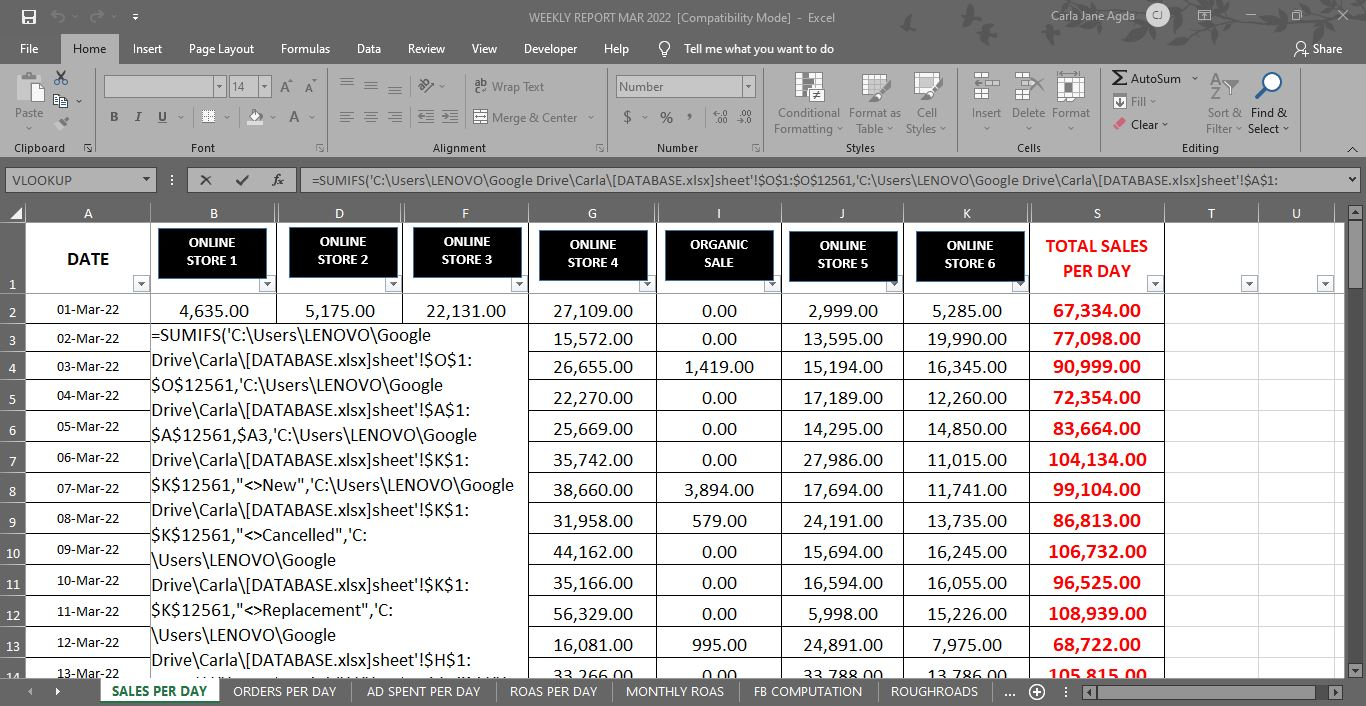This screenshot has width=1366, height=706.
Task: Cancel the formula entry with X icon
Action: pos(206,180)
